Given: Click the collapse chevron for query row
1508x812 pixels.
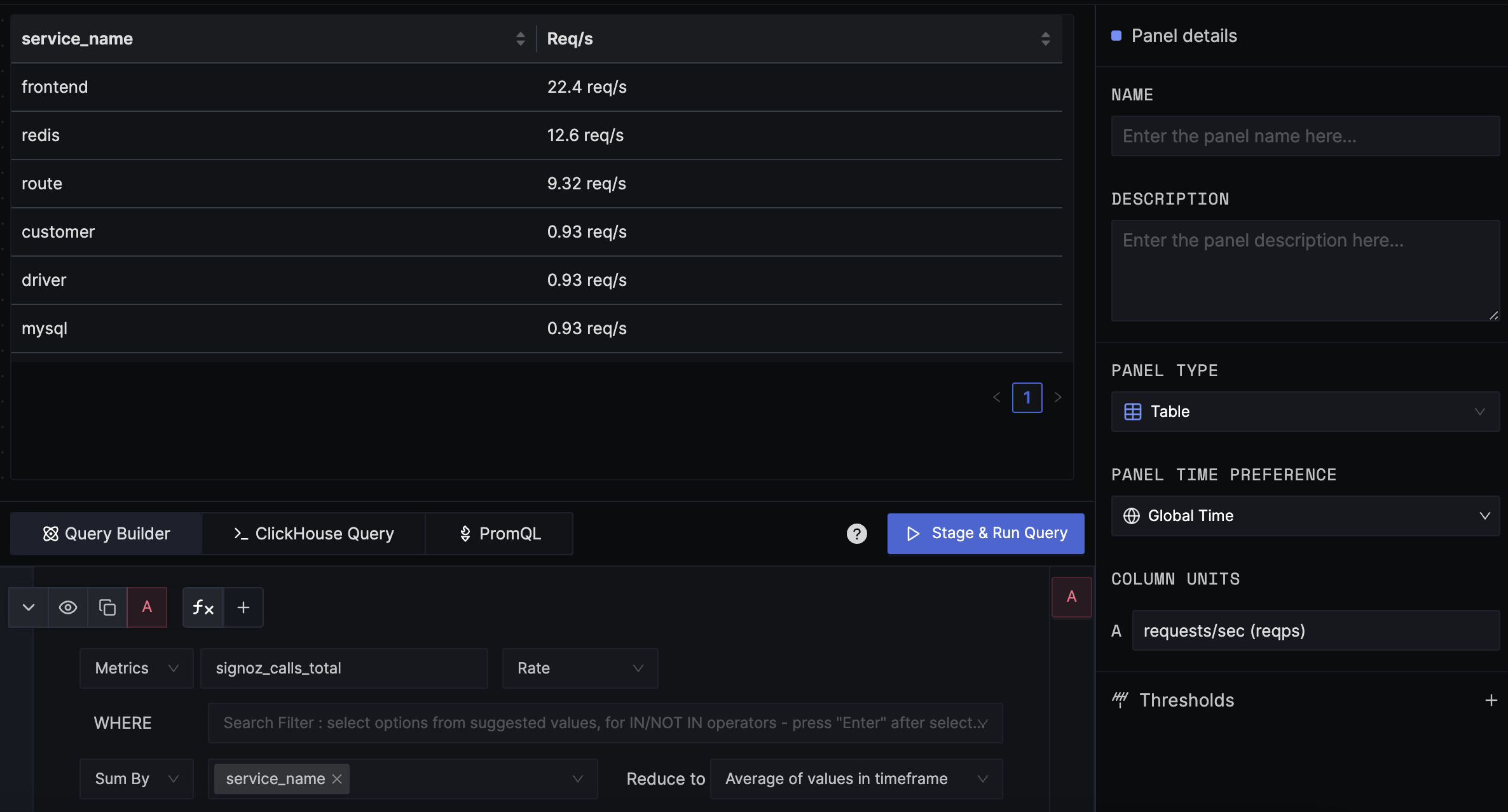Looking at the screenshot, I should point(28,607).
